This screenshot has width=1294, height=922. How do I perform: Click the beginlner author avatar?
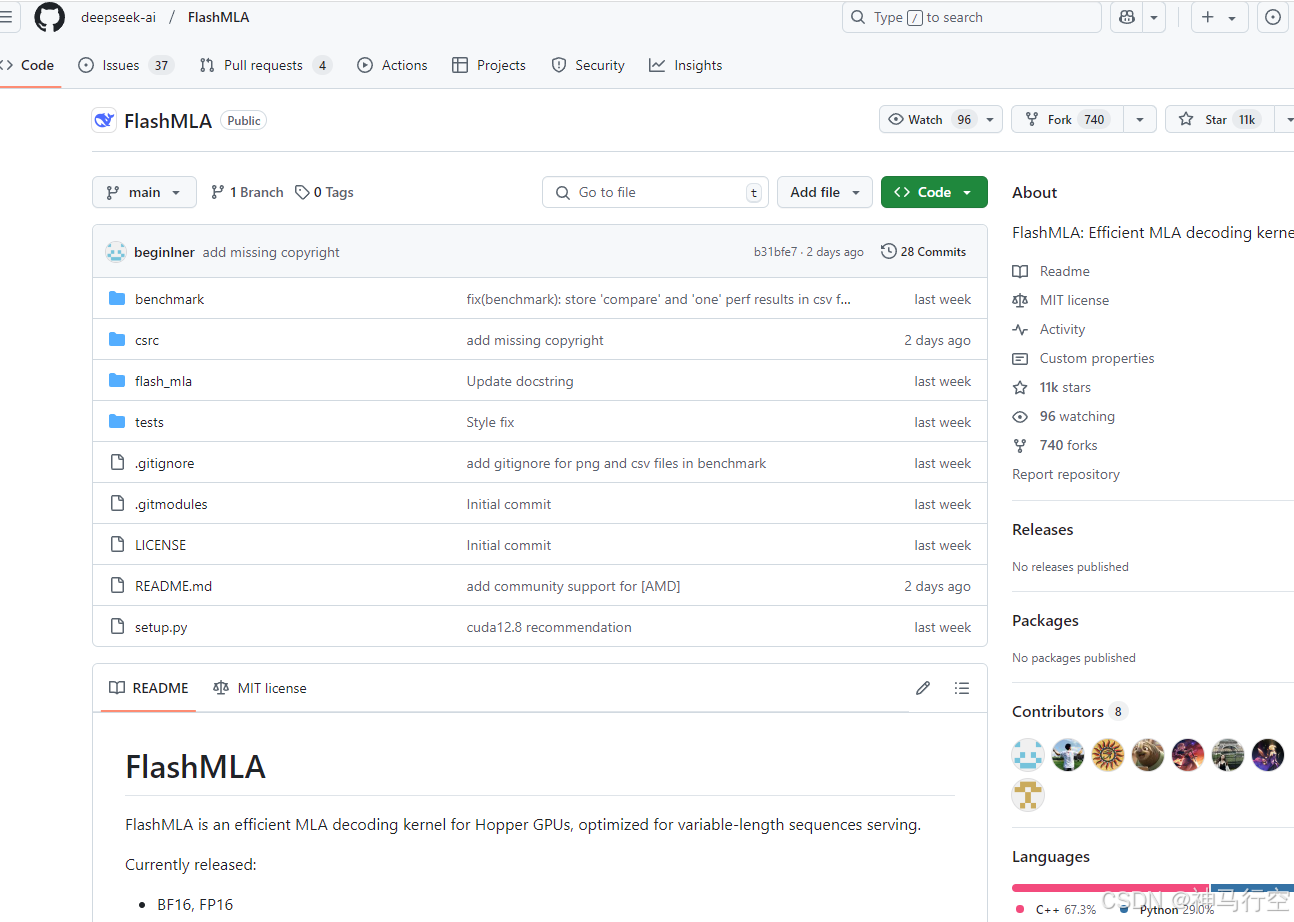point(116,252)
